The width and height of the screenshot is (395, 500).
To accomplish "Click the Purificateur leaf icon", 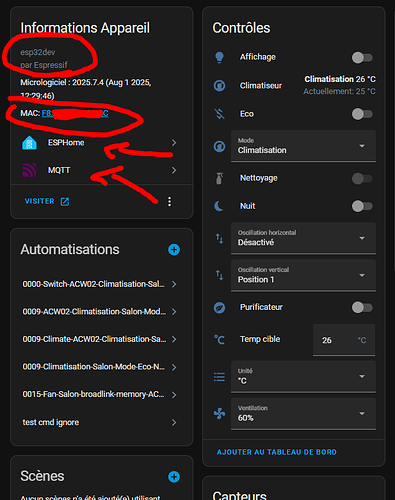I will [x=219, y=307].
